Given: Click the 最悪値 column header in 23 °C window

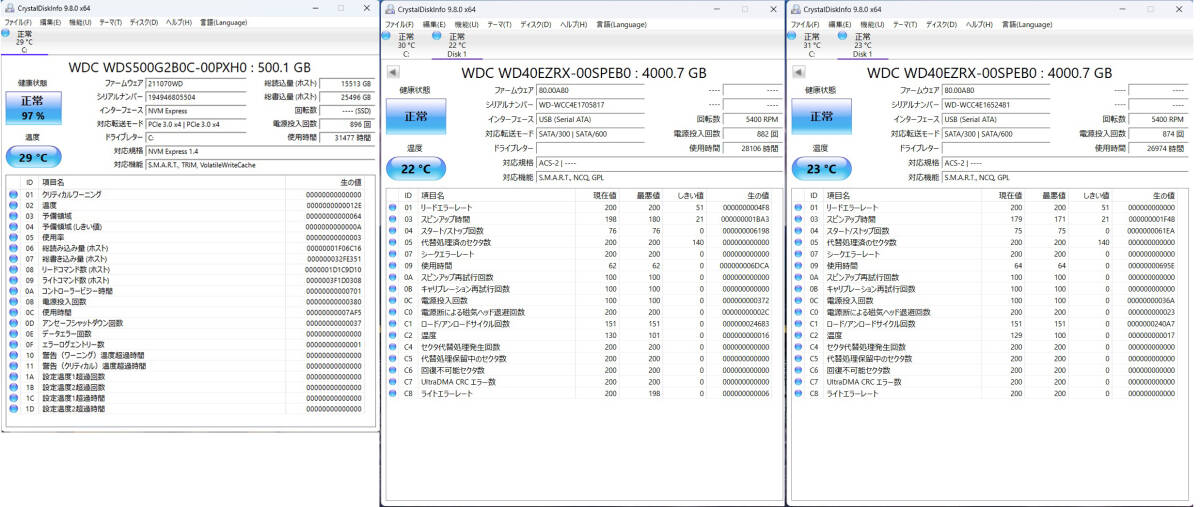Looking at the screenshot, I should (x=1055, y=195).
